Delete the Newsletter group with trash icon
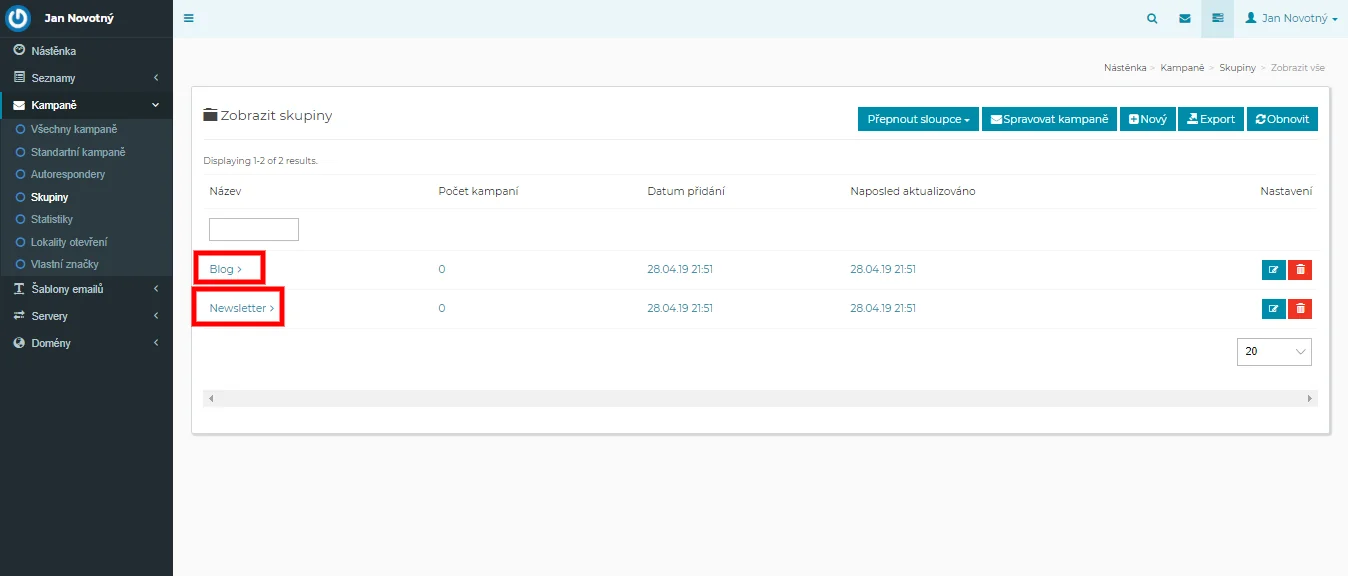 [1300, 309]
